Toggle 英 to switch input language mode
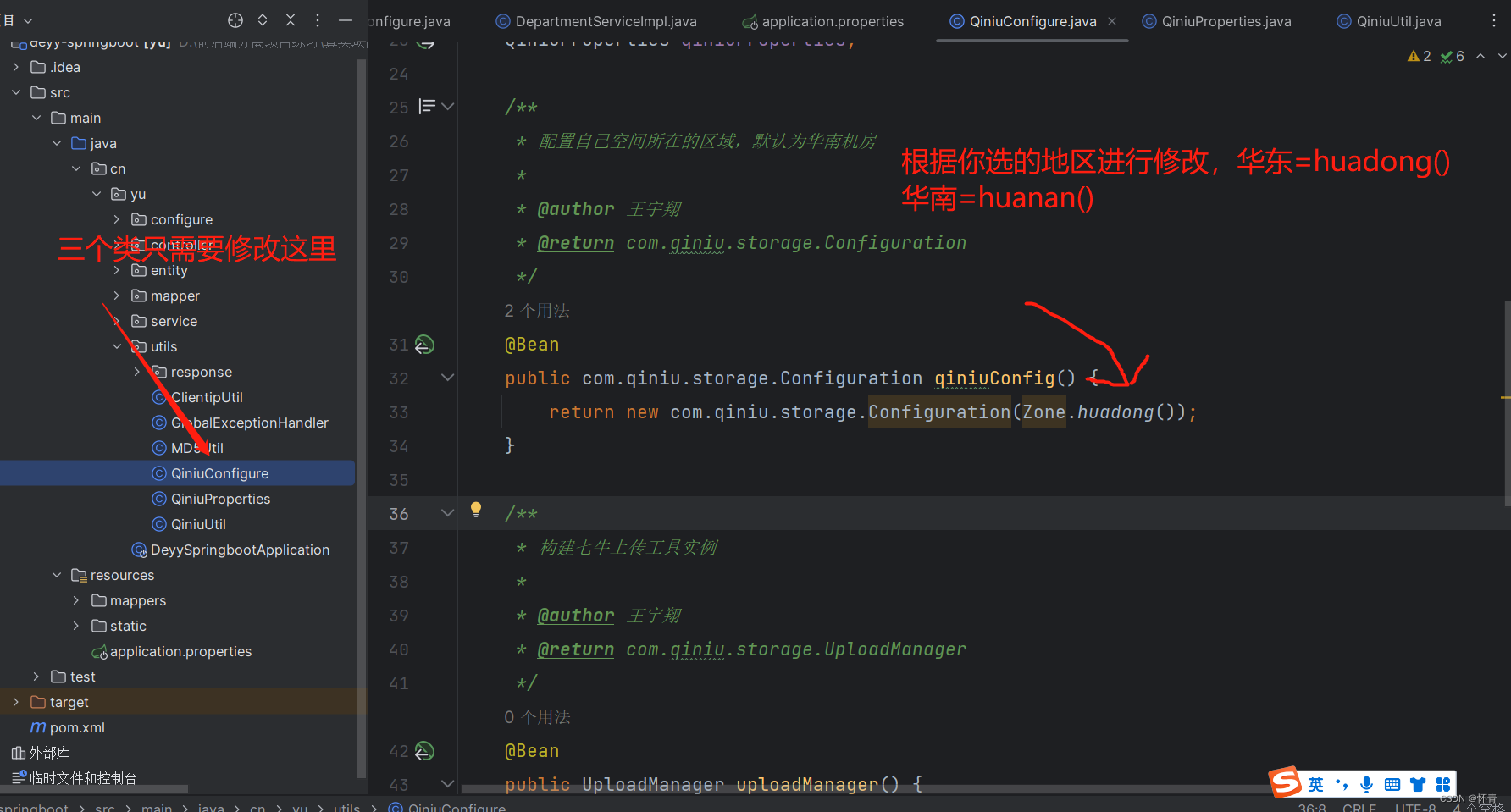Screen dimensions: 1511x812 tap(1315, 785)
